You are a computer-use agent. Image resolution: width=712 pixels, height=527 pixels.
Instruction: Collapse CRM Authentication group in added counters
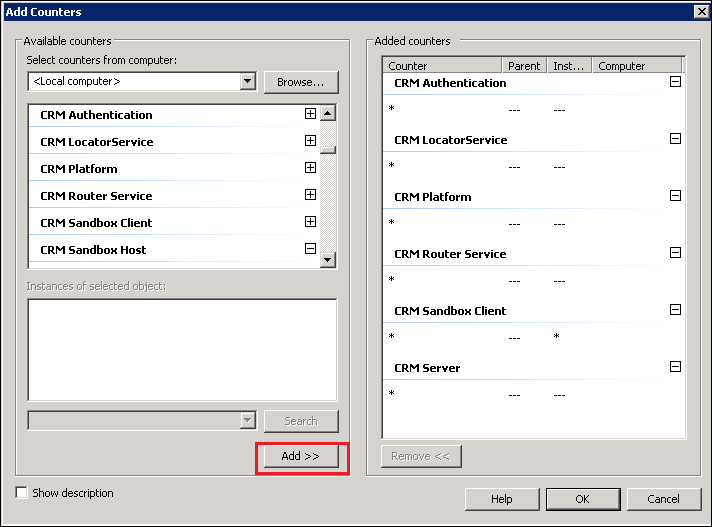pos(675,82)
